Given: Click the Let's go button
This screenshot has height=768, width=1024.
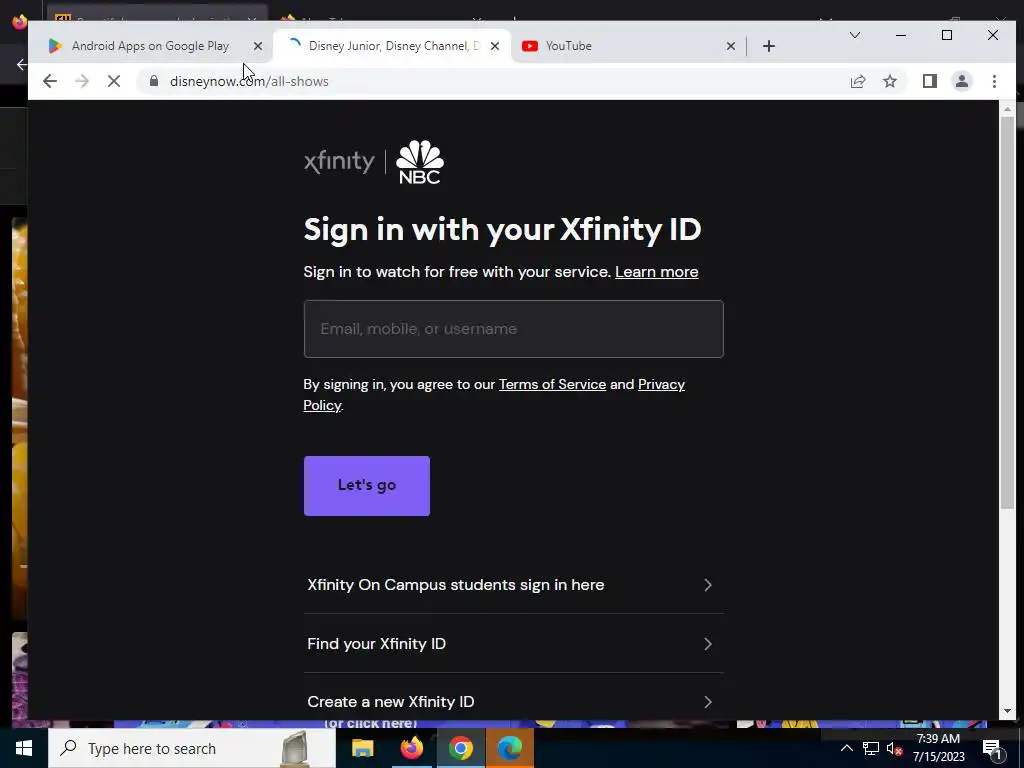Looking at the screenshot, I should pos(366,486).
